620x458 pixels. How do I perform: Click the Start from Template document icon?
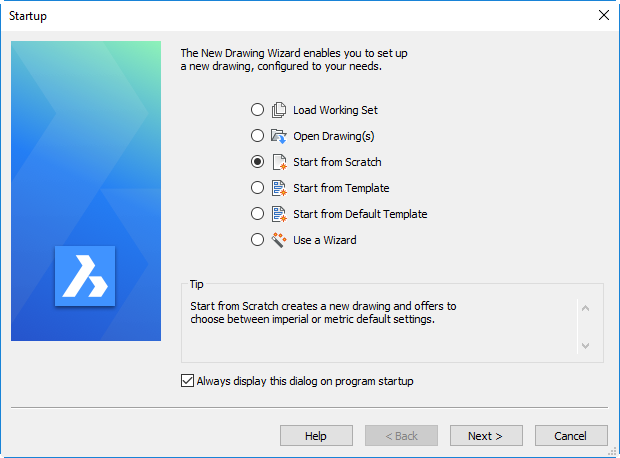coord(279,188)
